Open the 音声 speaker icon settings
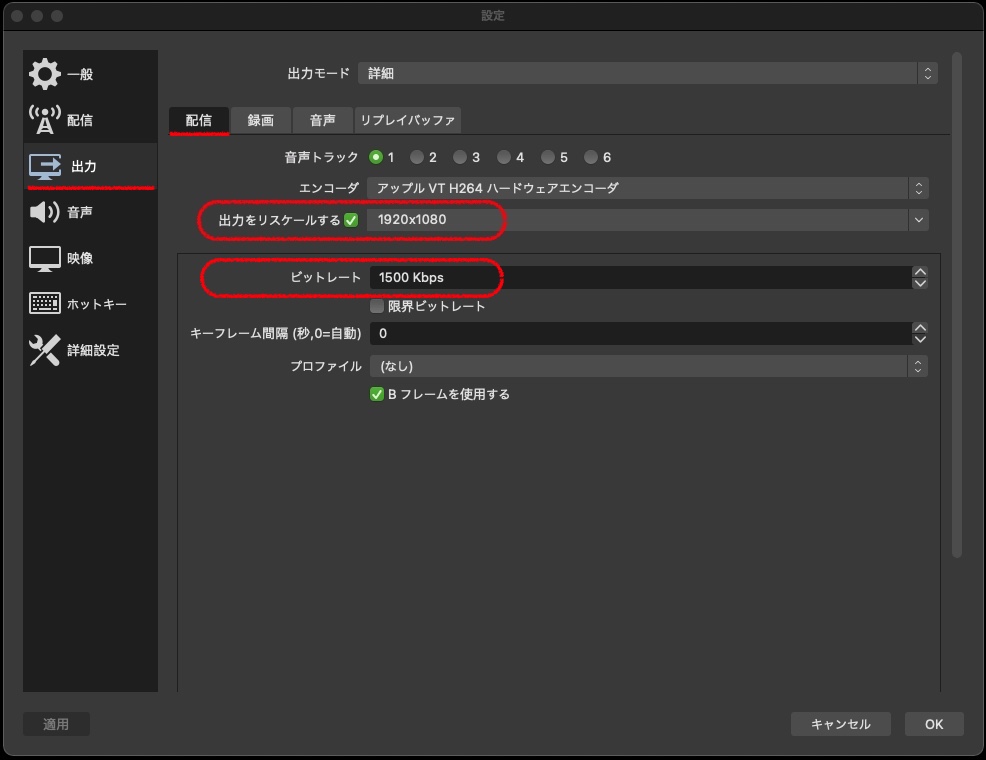Screen dimensions: 986x760 coord(45,212)
